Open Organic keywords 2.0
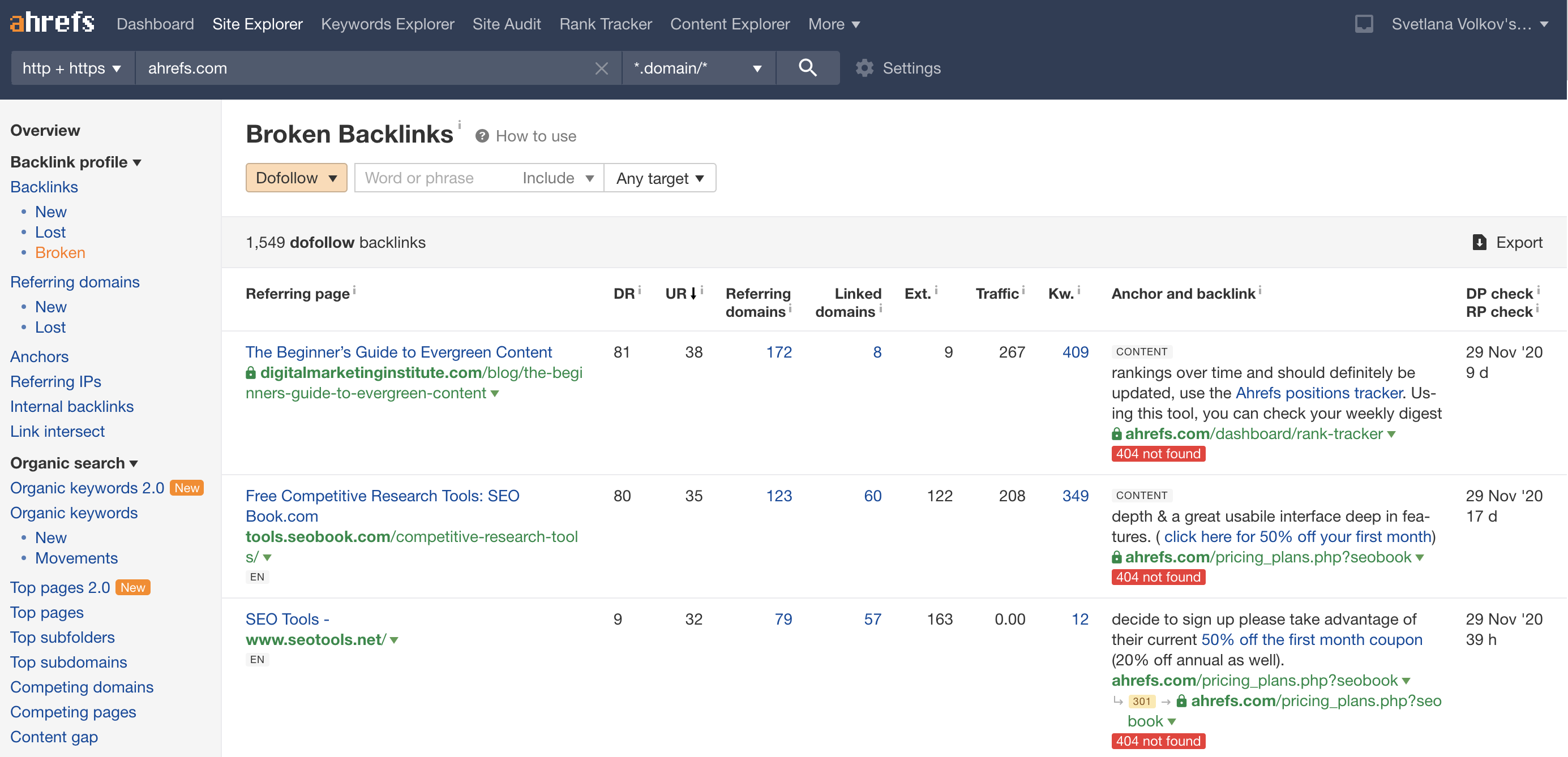 click(x=87, y=488)
